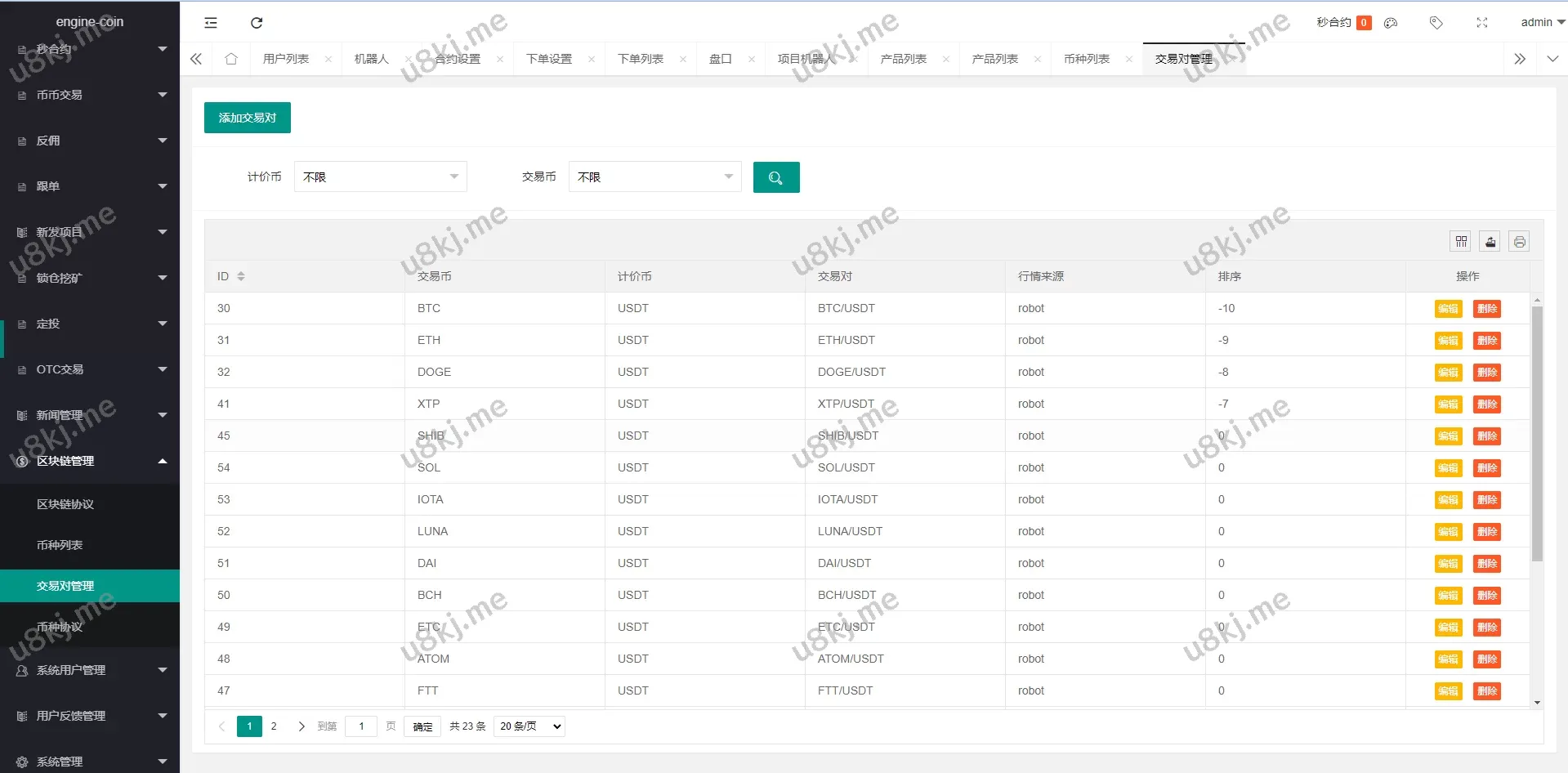1568x773 pixels.
Task: Toggle sidebar collapse hamburger icon
Action: pos(211,23)
